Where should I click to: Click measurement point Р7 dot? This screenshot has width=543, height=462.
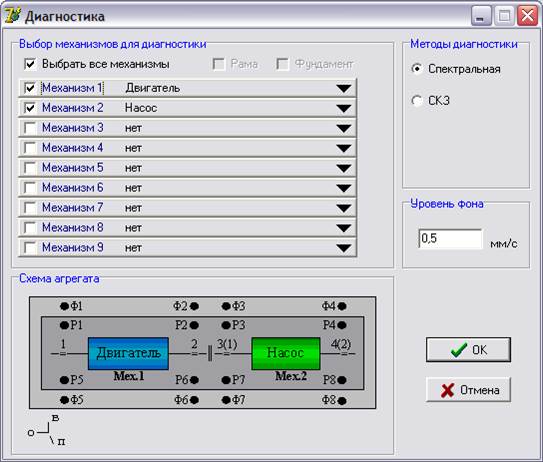pos(226,380)
